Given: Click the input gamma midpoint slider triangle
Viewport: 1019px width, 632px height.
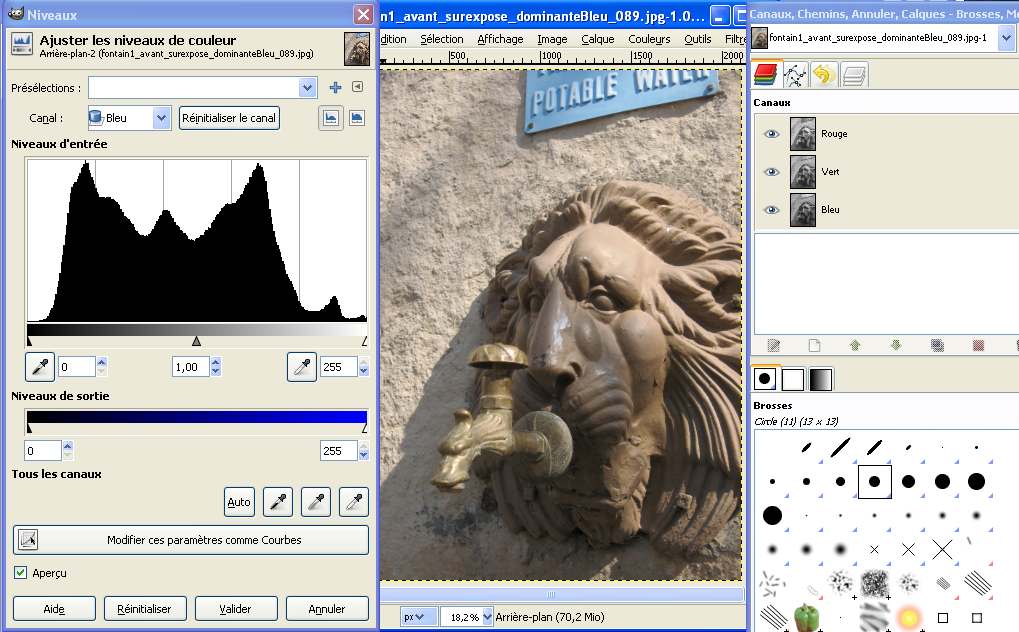Looking at the screenshot, I should click(196, 341).
